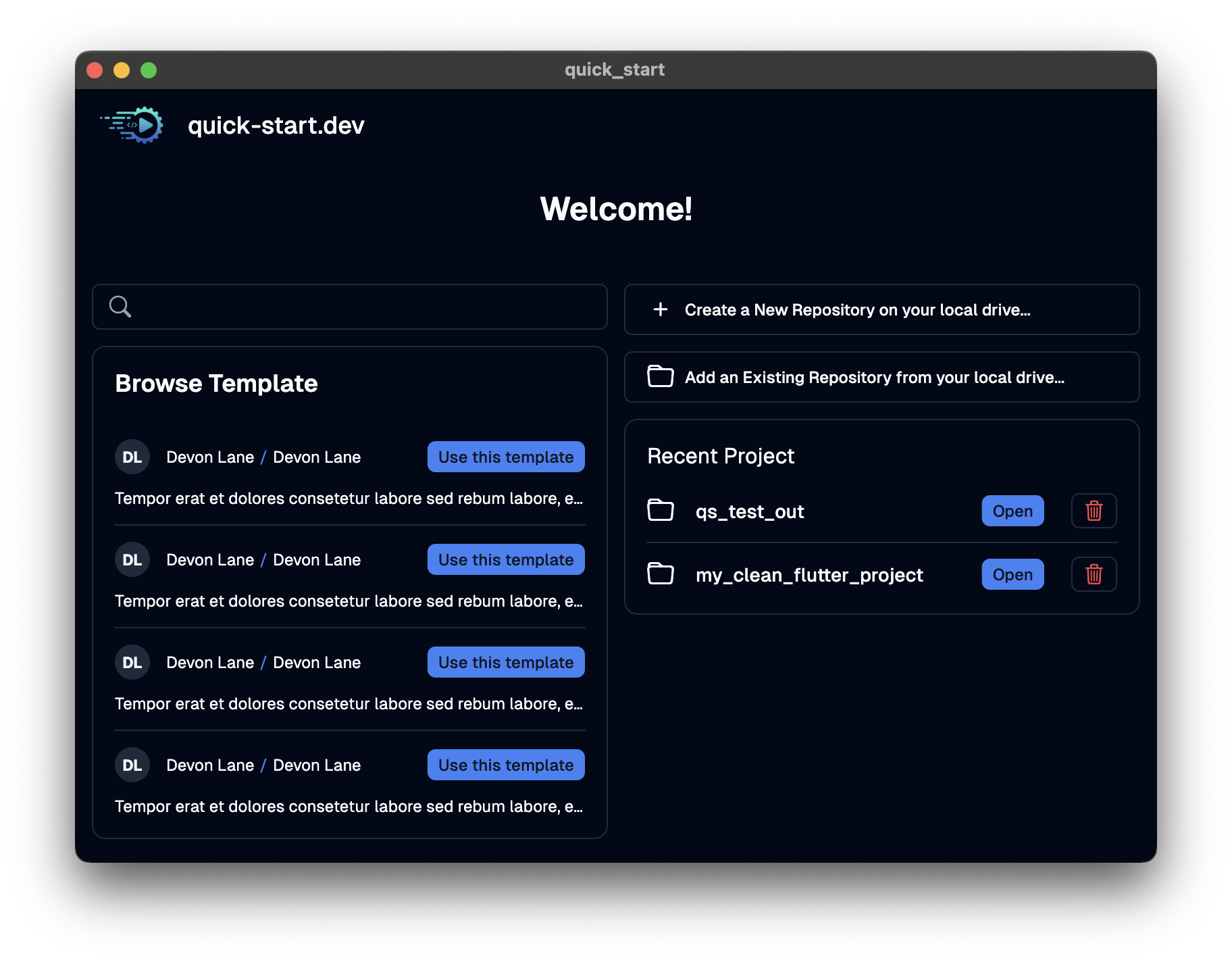Delete my_clean_flutter_project using its trash icon
1232x962 pixels.
[1094, 574]
